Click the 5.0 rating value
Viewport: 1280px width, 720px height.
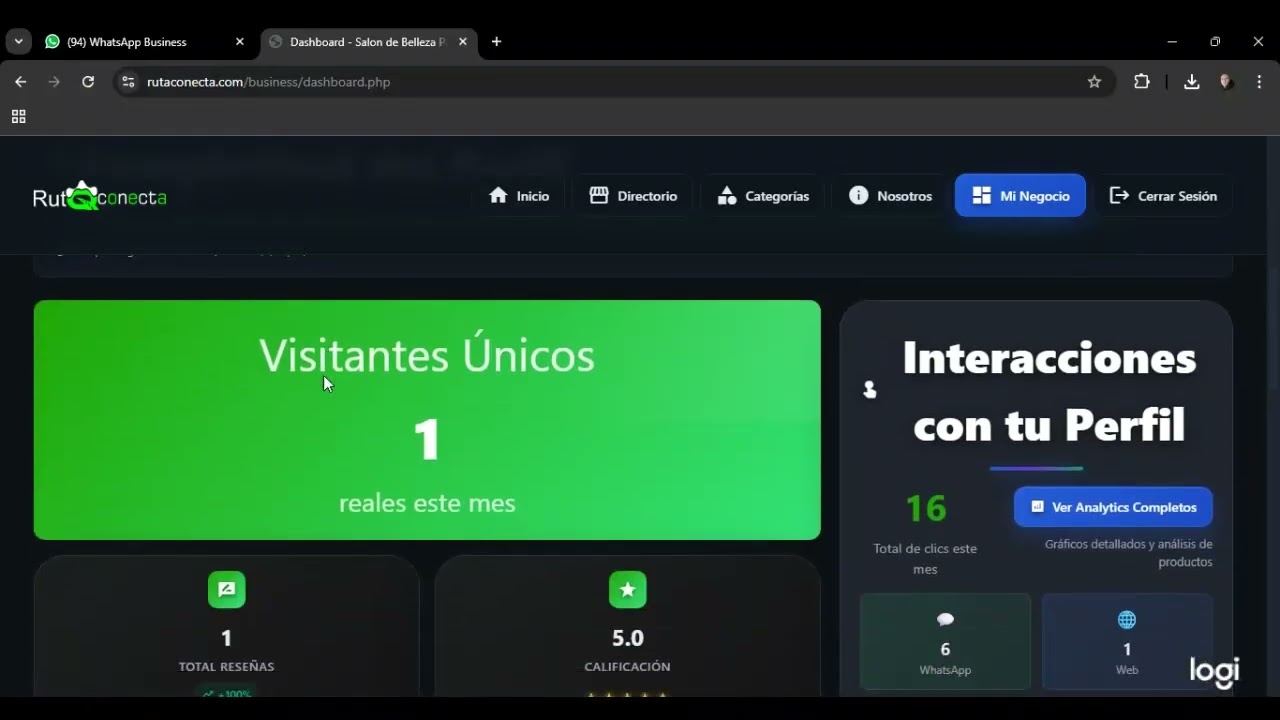point(628,638)
